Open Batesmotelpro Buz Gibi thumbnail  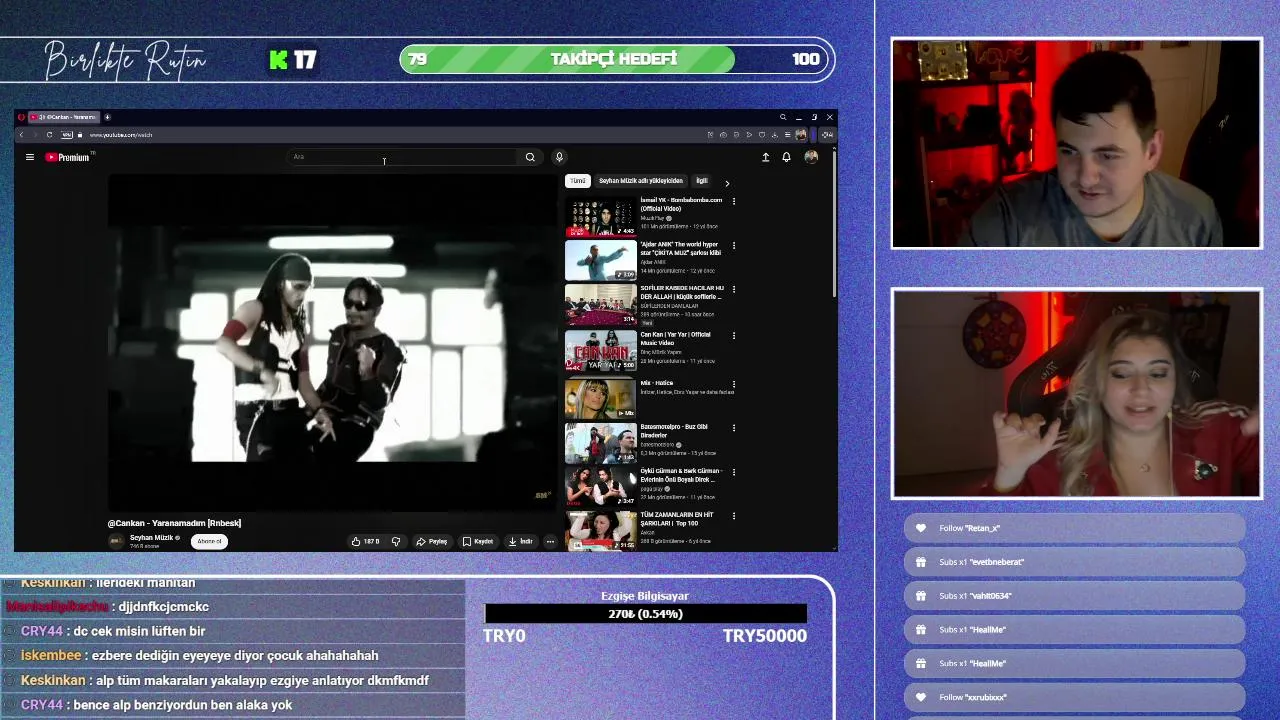pyautogui.click(x=600, y=442)
